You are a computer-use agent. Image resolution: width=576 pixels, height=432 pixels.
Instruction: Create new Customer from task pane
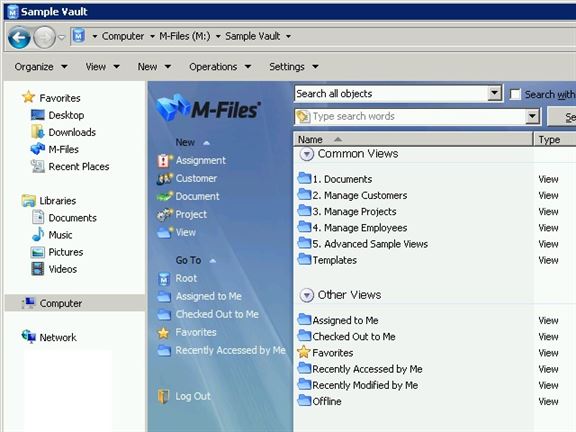pyautogui.click(x=187, y=179)
